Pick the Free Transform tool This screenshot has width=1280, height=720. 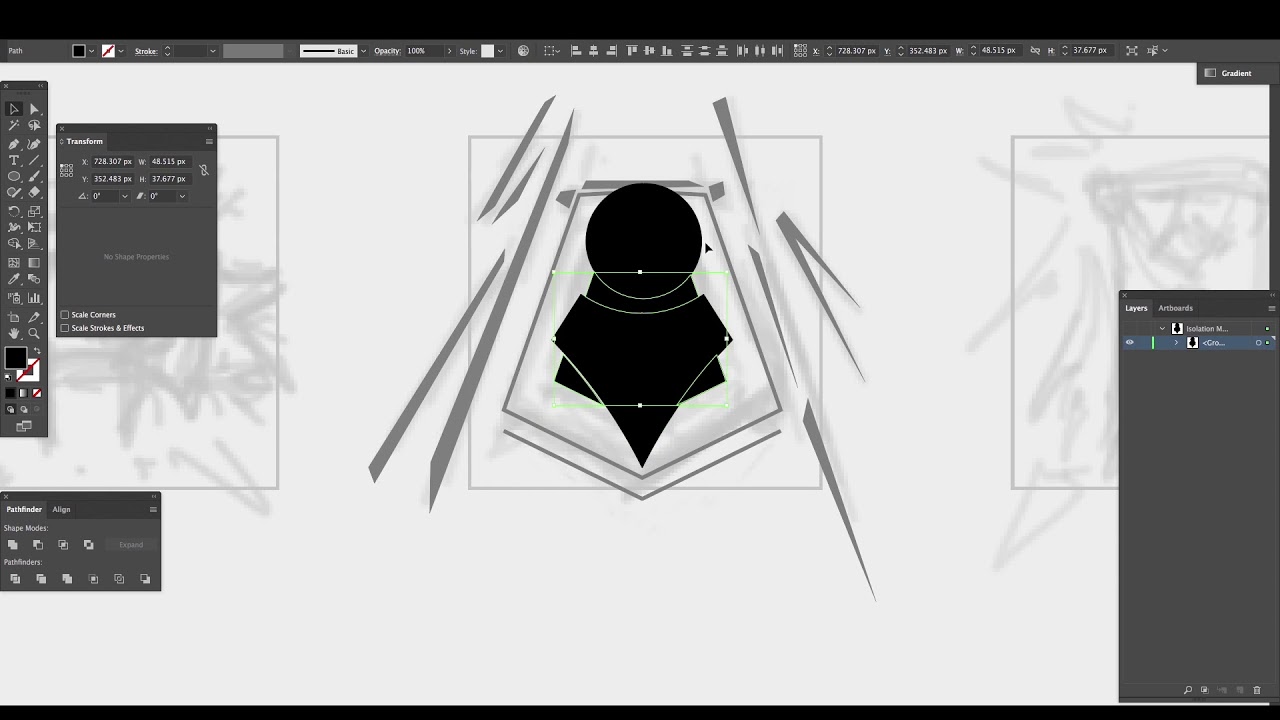point(34,227)
